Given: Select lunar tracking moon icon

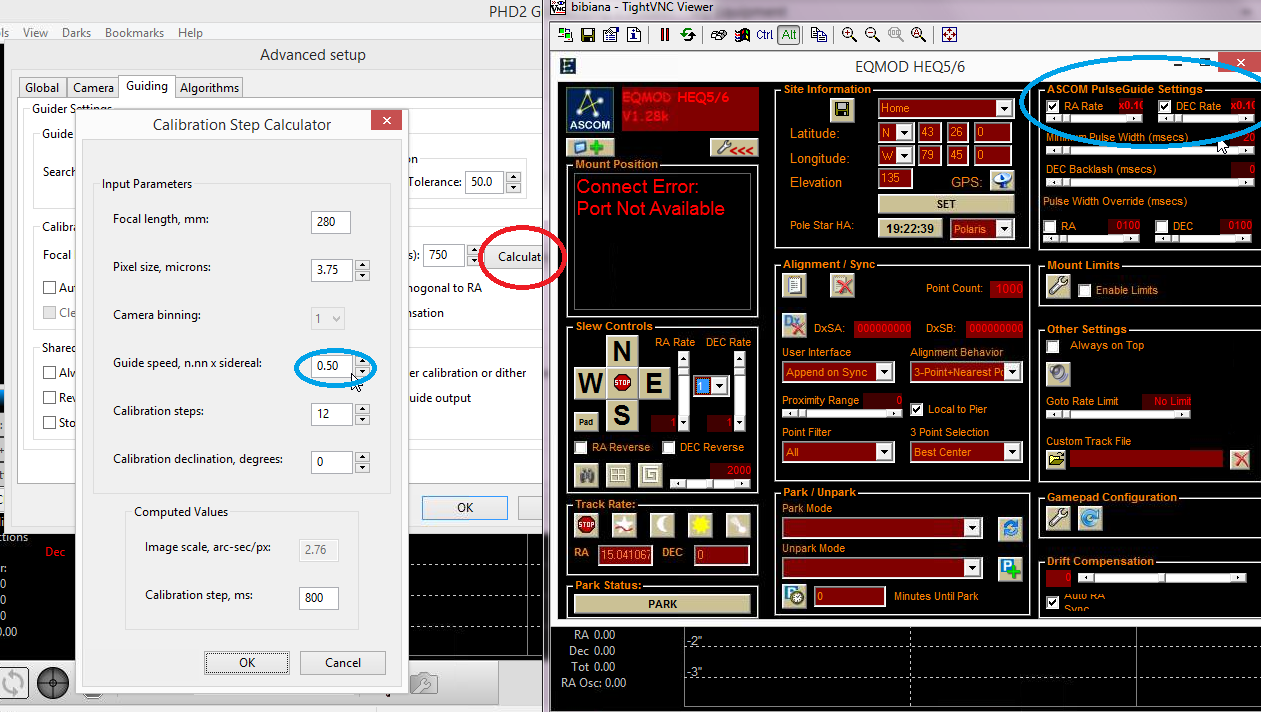Looking at the screenshot, I should point(662,523).
